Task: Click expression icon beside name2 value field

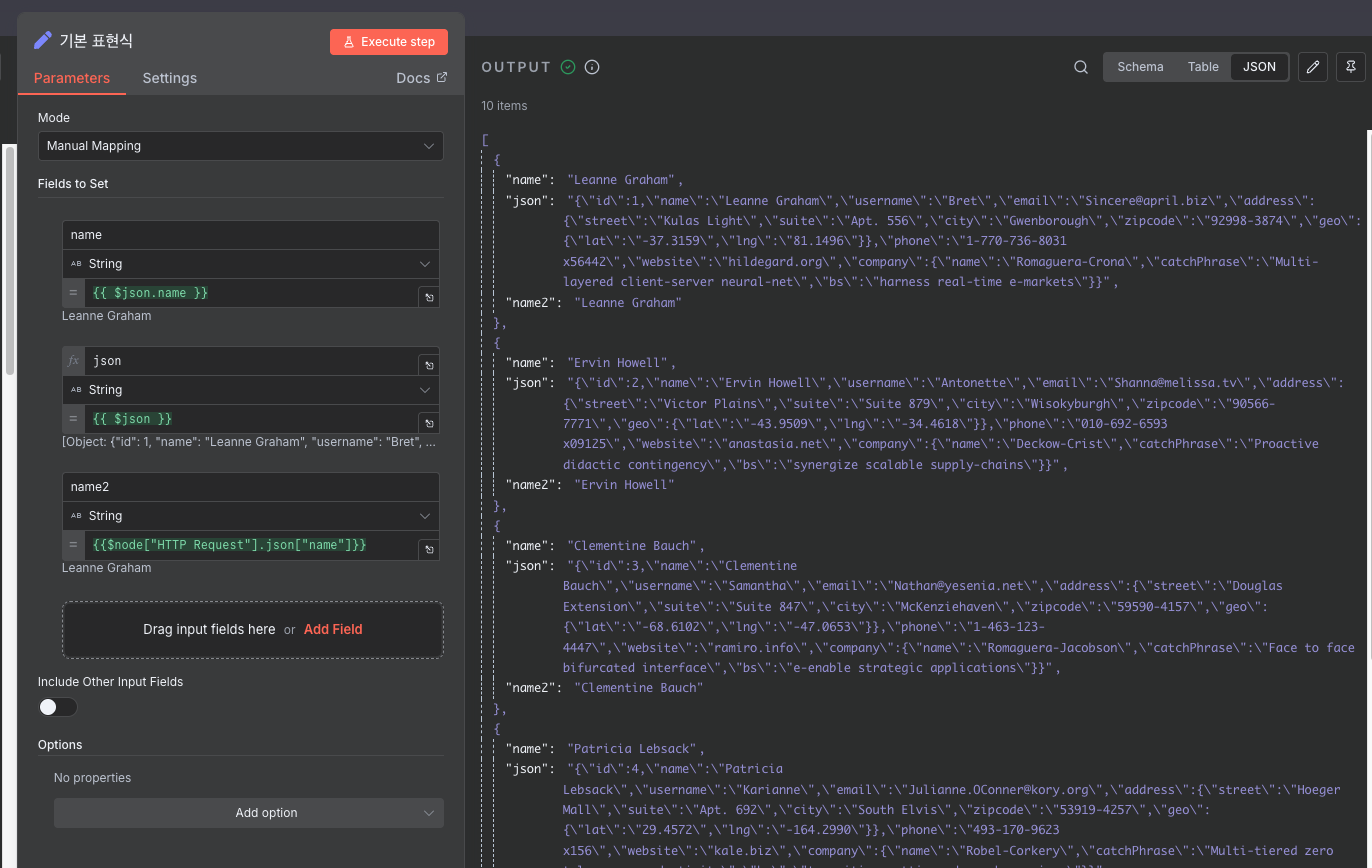Action: click(x=428, y=549)
